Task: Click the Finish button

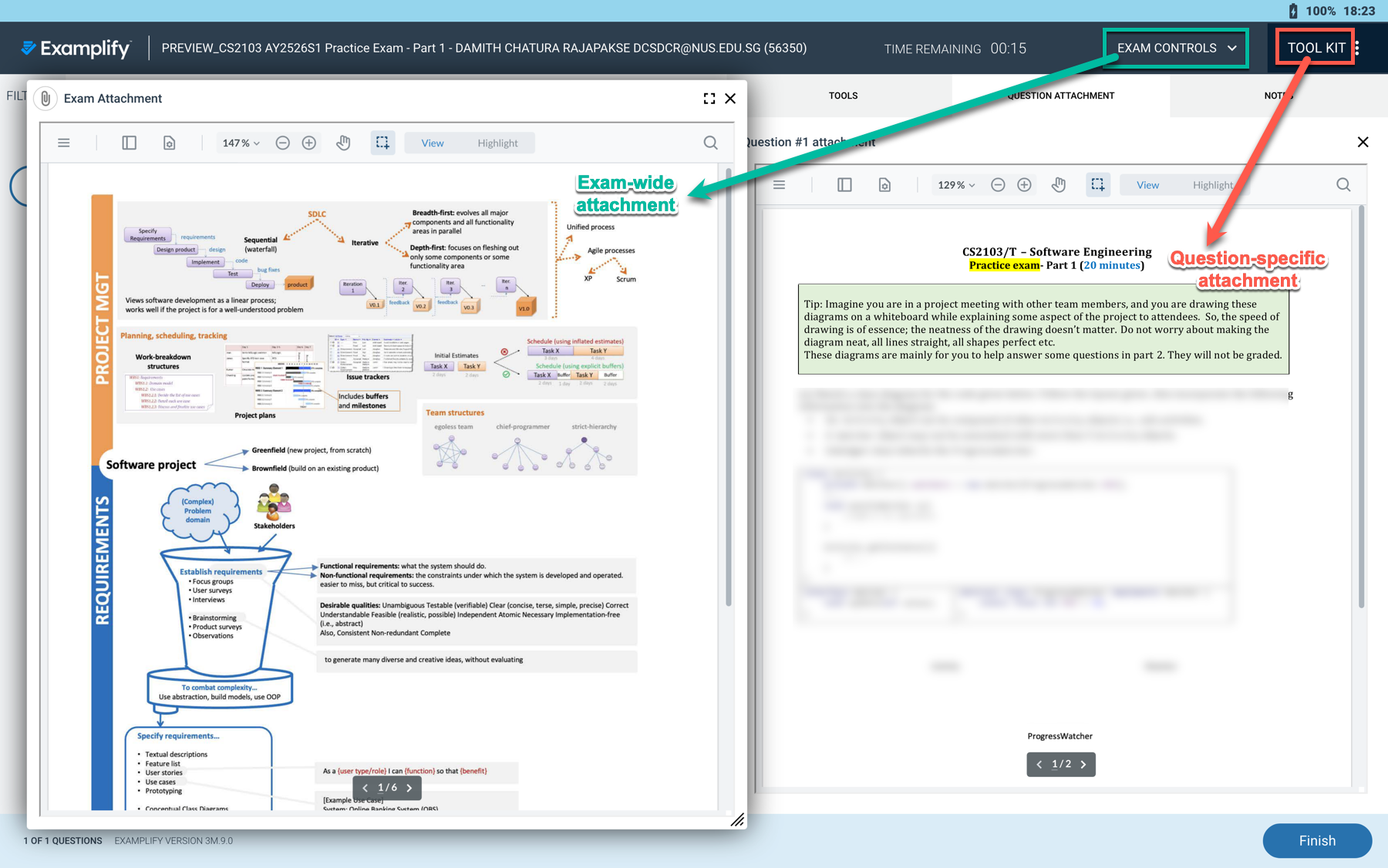Action: point(1316,840)
